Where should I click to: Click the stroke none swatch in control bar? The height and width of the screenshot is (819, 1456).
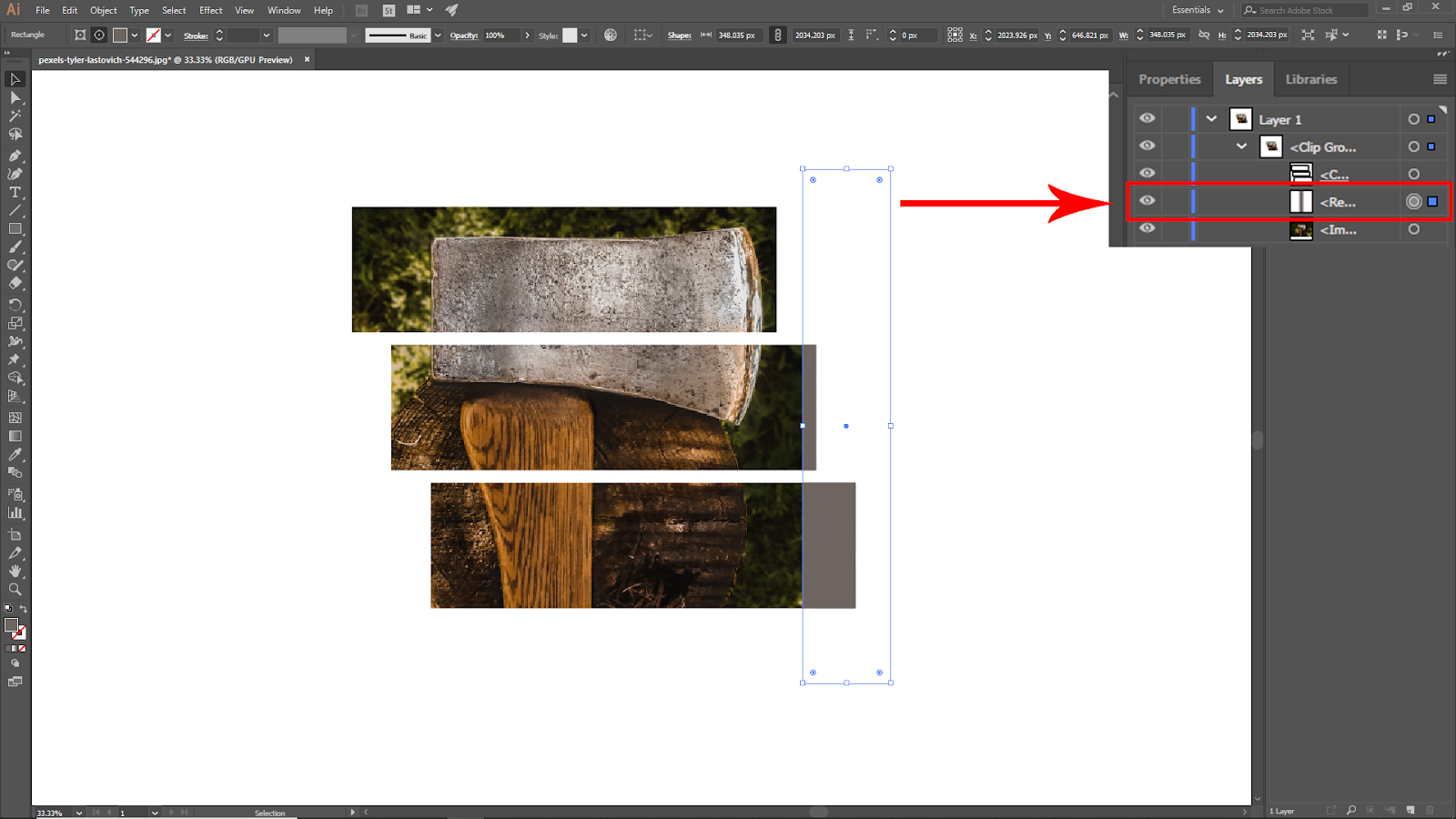(x=154, y=35)
